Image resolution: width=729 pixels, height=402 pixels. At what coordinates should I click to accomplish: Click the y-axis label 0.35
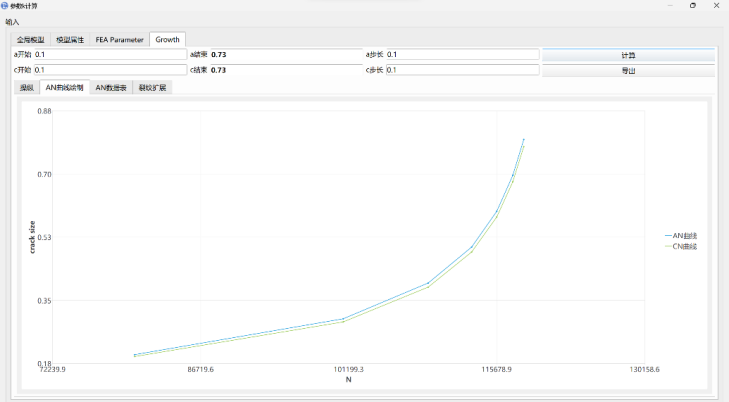tap(44, 301)
